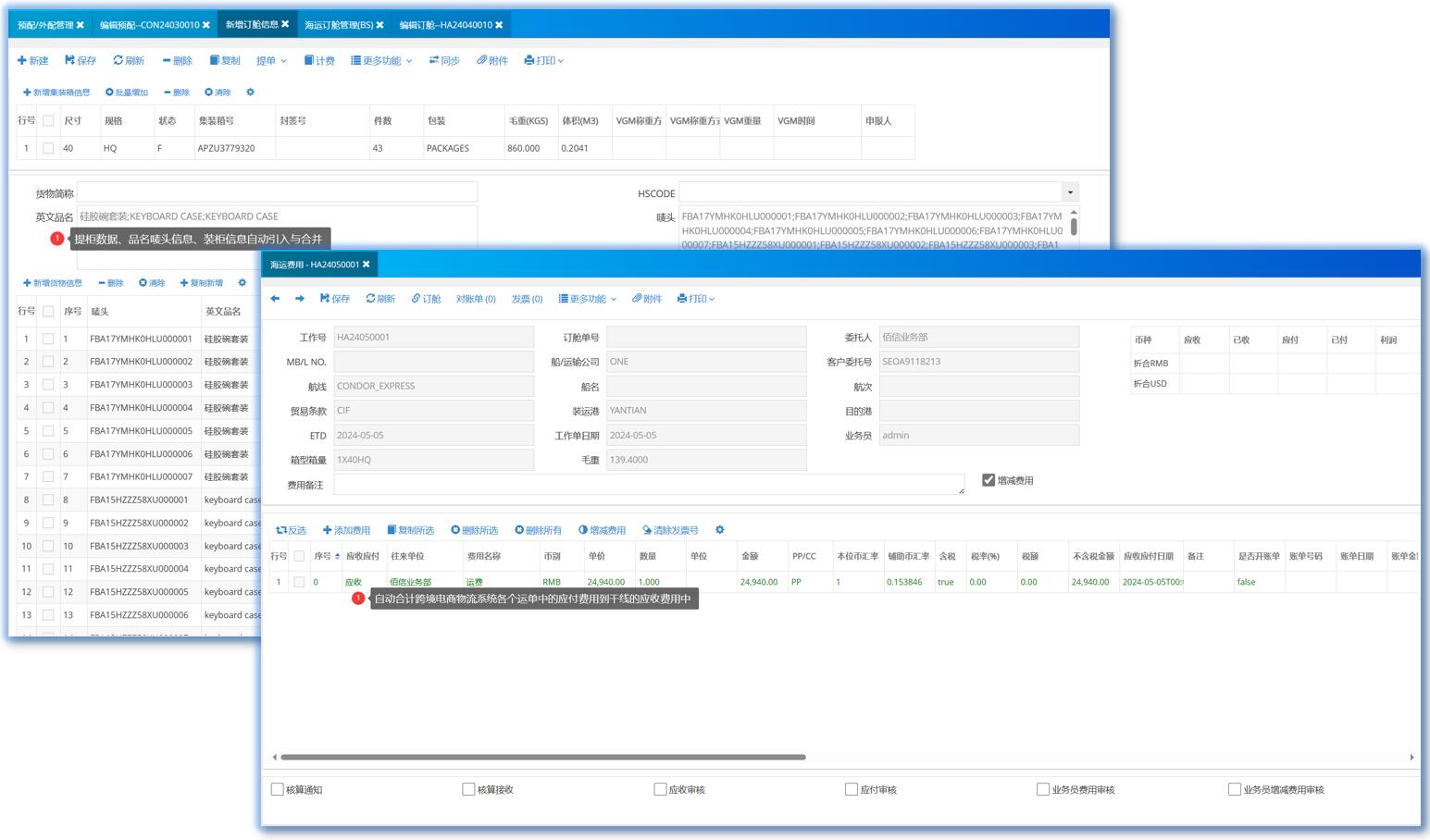
Task: Click the forward arrow in 海运费用 toolbar
Action: click(x=299, y=299)
